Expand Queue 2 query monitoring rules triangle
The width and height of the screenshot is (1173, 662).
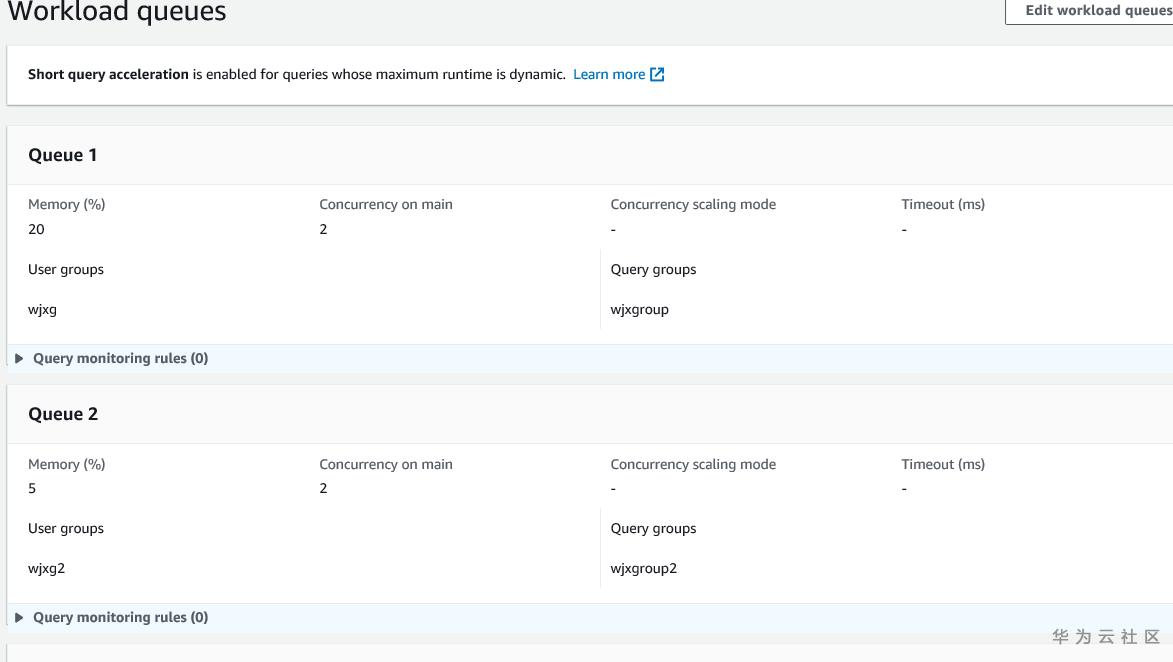pos(19,617)
